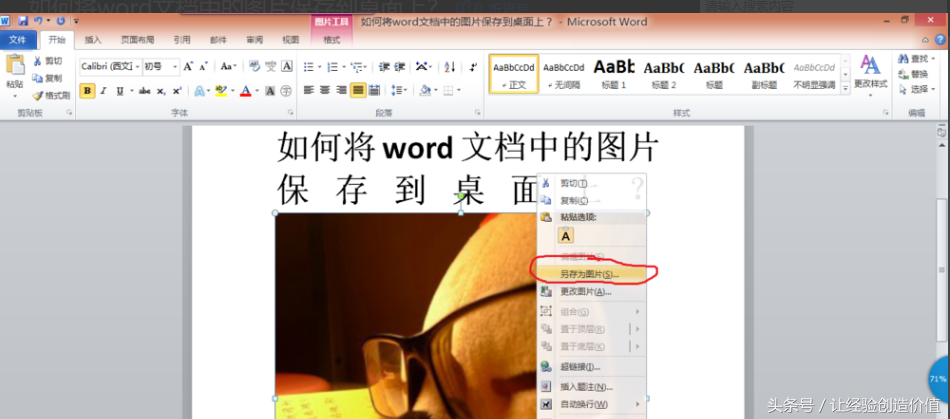Click the phonetic guide (拼音) icon
This screenshot has height=419, width=950.
[x=271, y=67]
